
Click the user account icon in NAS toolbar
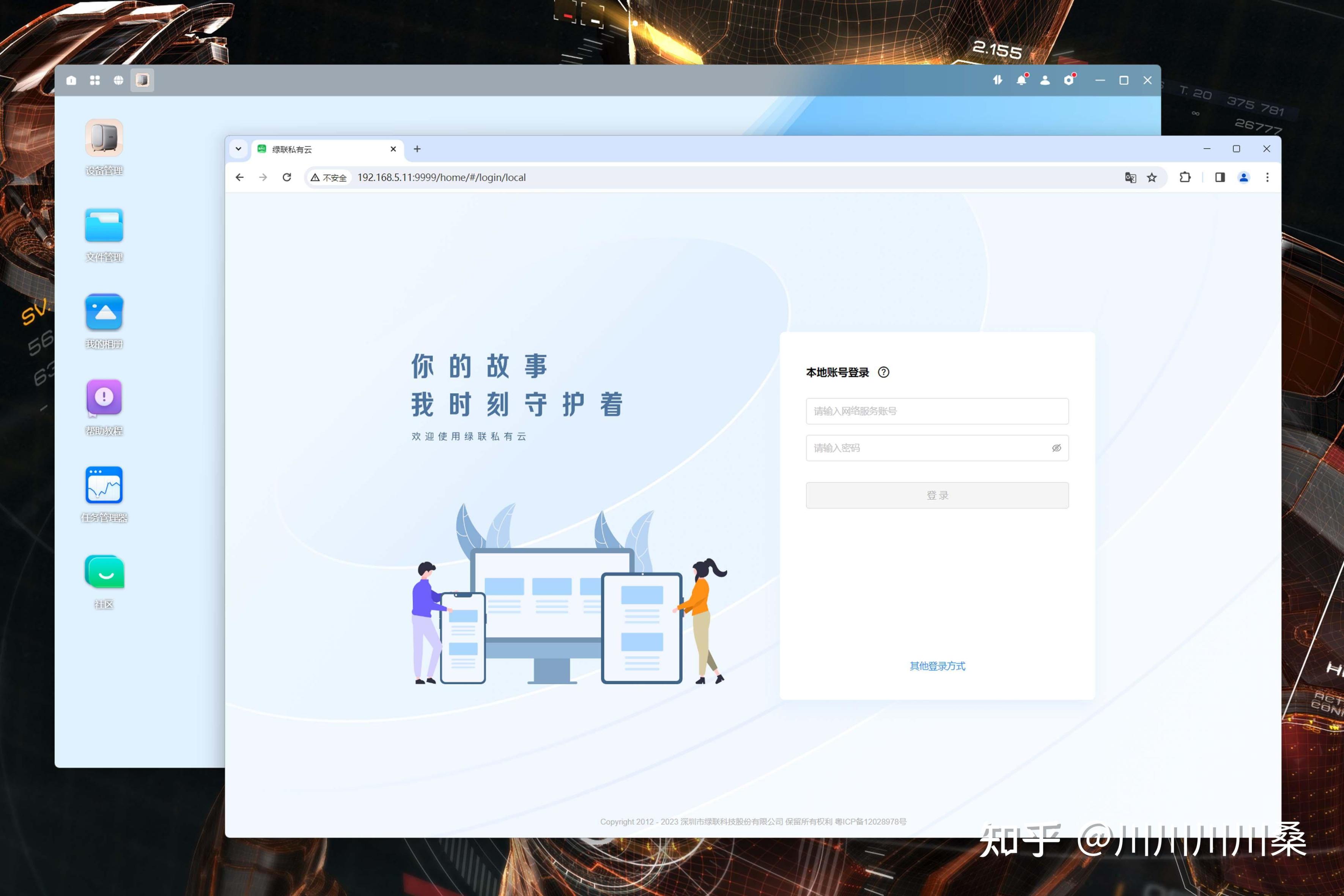click(x=1045, y=80)
